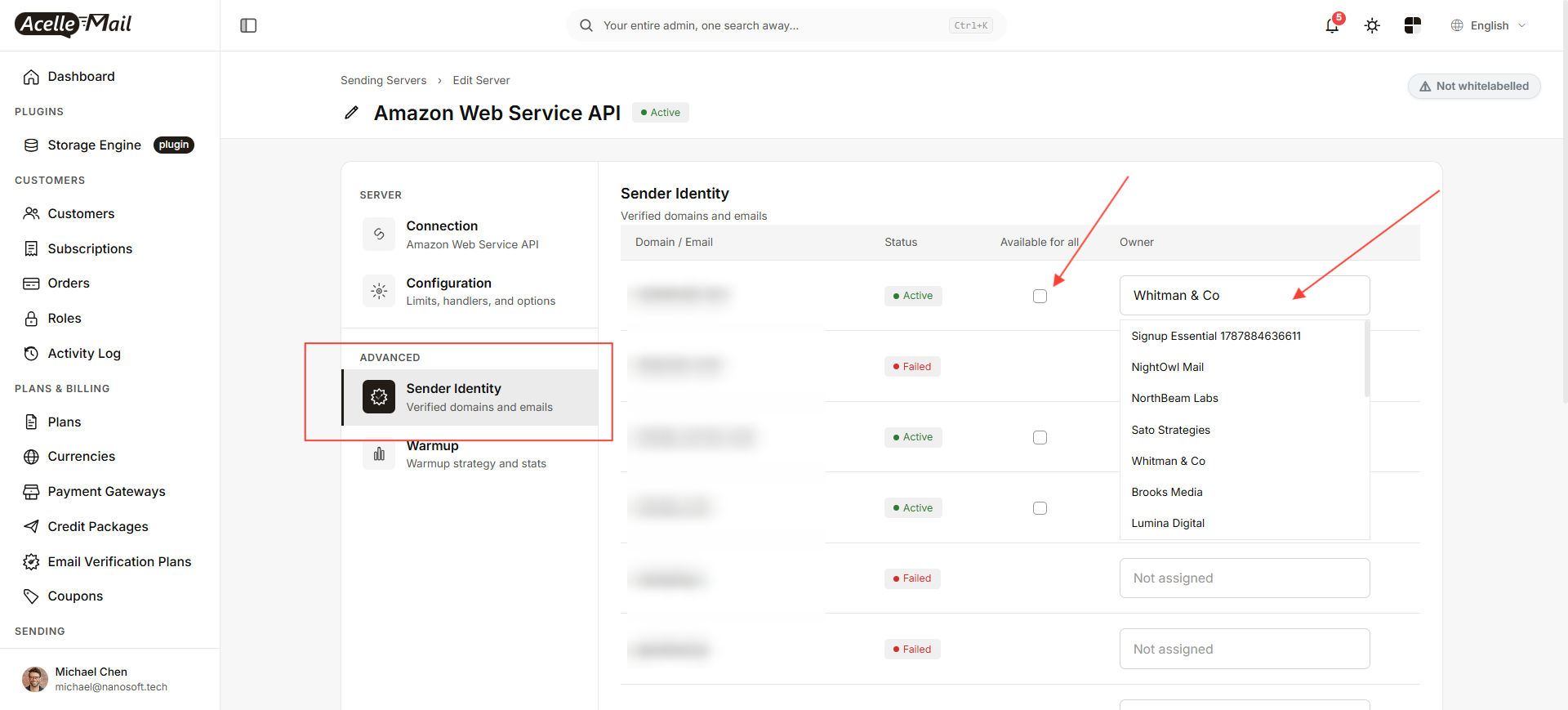Click the Storage Engine database icon
The image size is (1568, 710).
(31, 145)
